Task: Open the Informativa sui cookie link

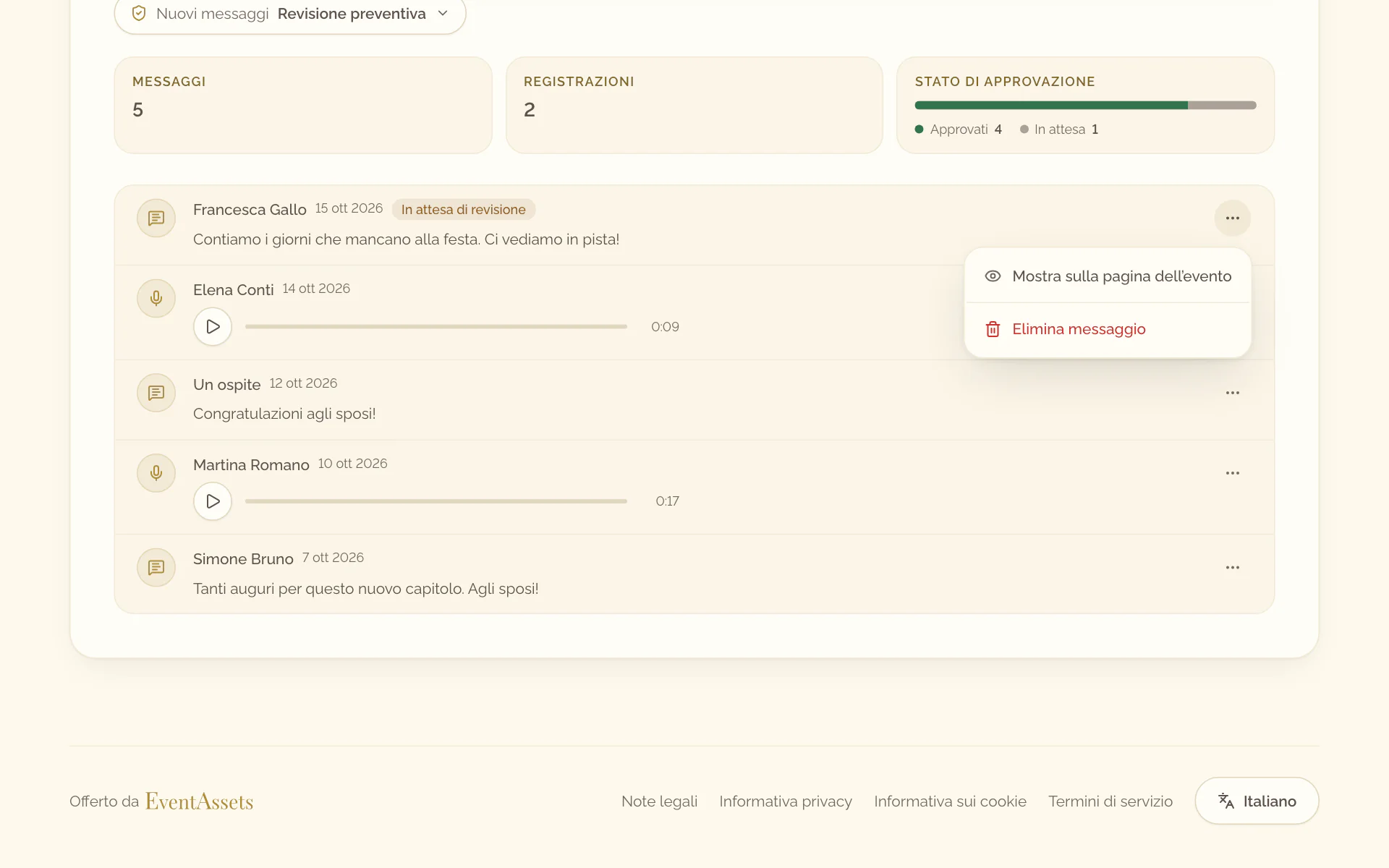Action: 950,801
